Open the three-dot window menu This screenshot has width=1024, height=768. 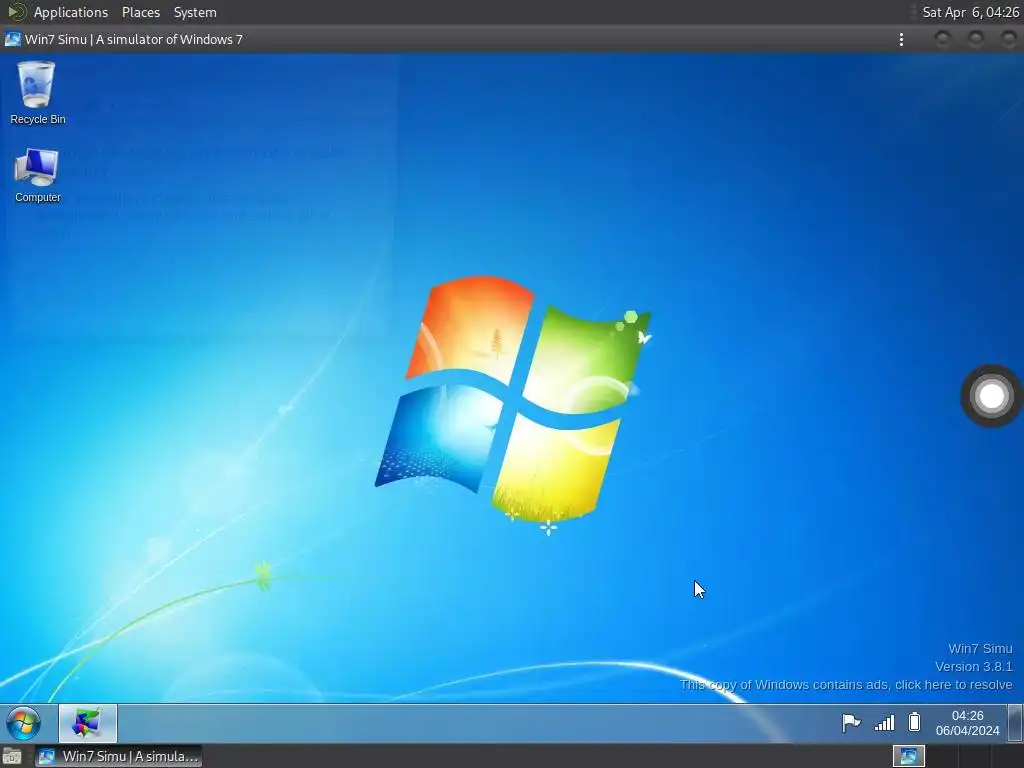click(x=901, y=39)
